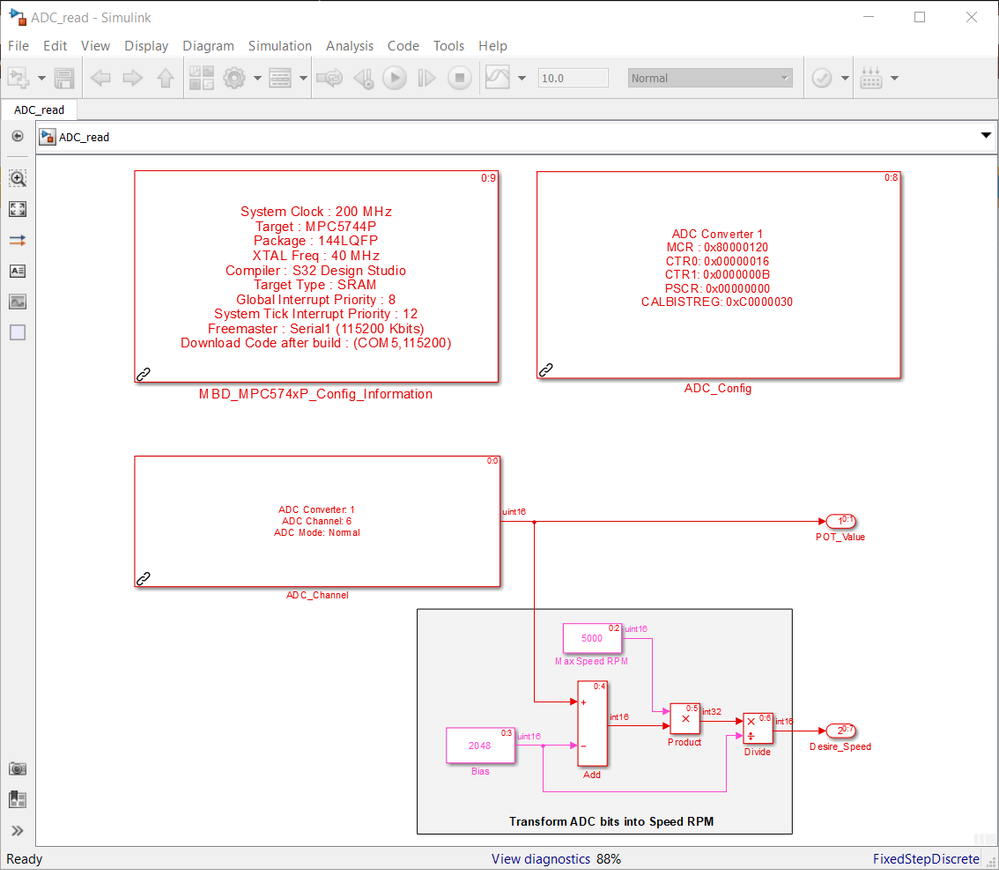999x870 pixels.
Task: Click the Model Advisor checkmark icon
Action: coord(821,78)
